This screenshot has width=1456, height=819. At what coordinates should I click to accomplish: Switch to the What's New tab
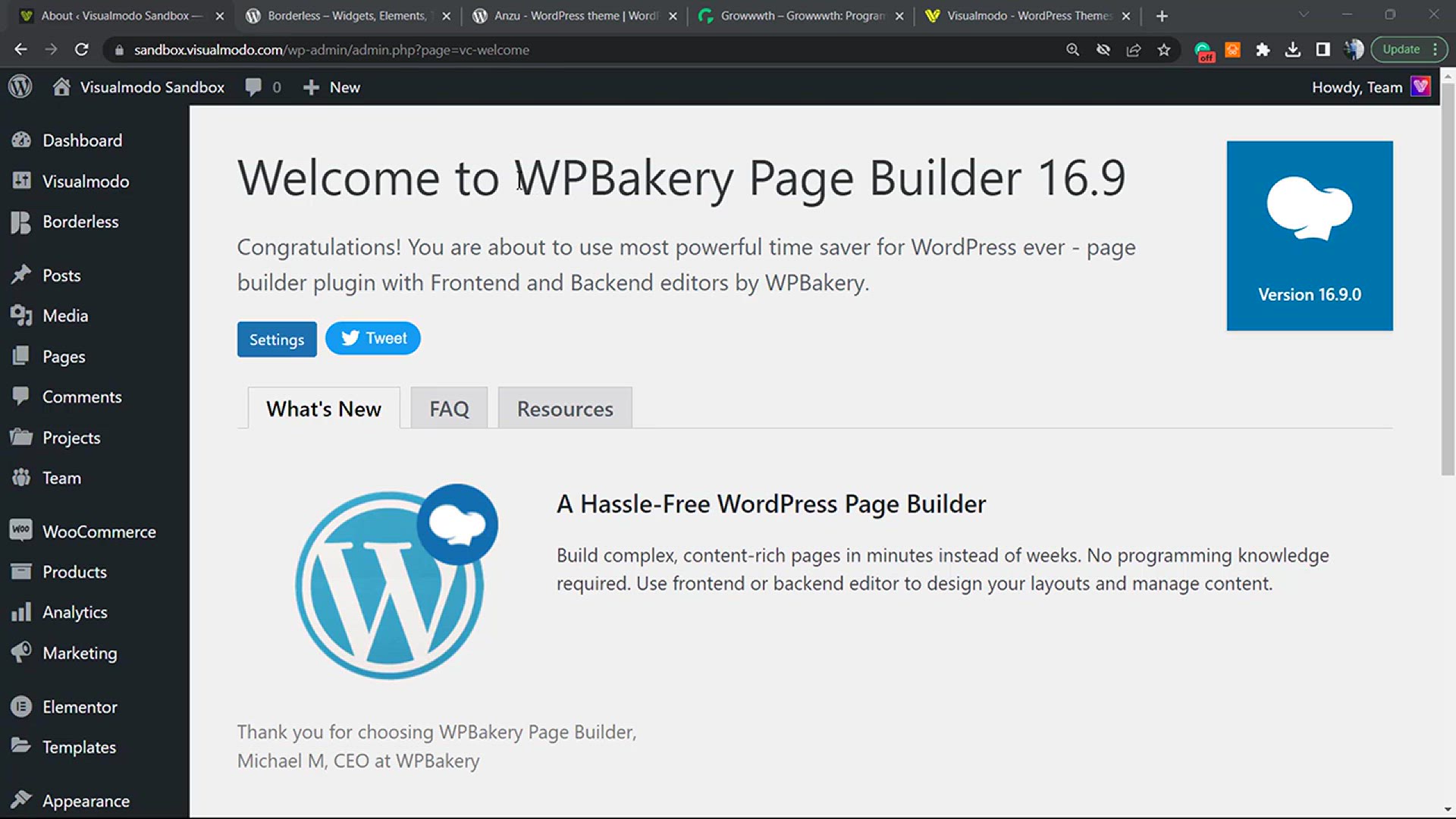click(x=324, y=409)
